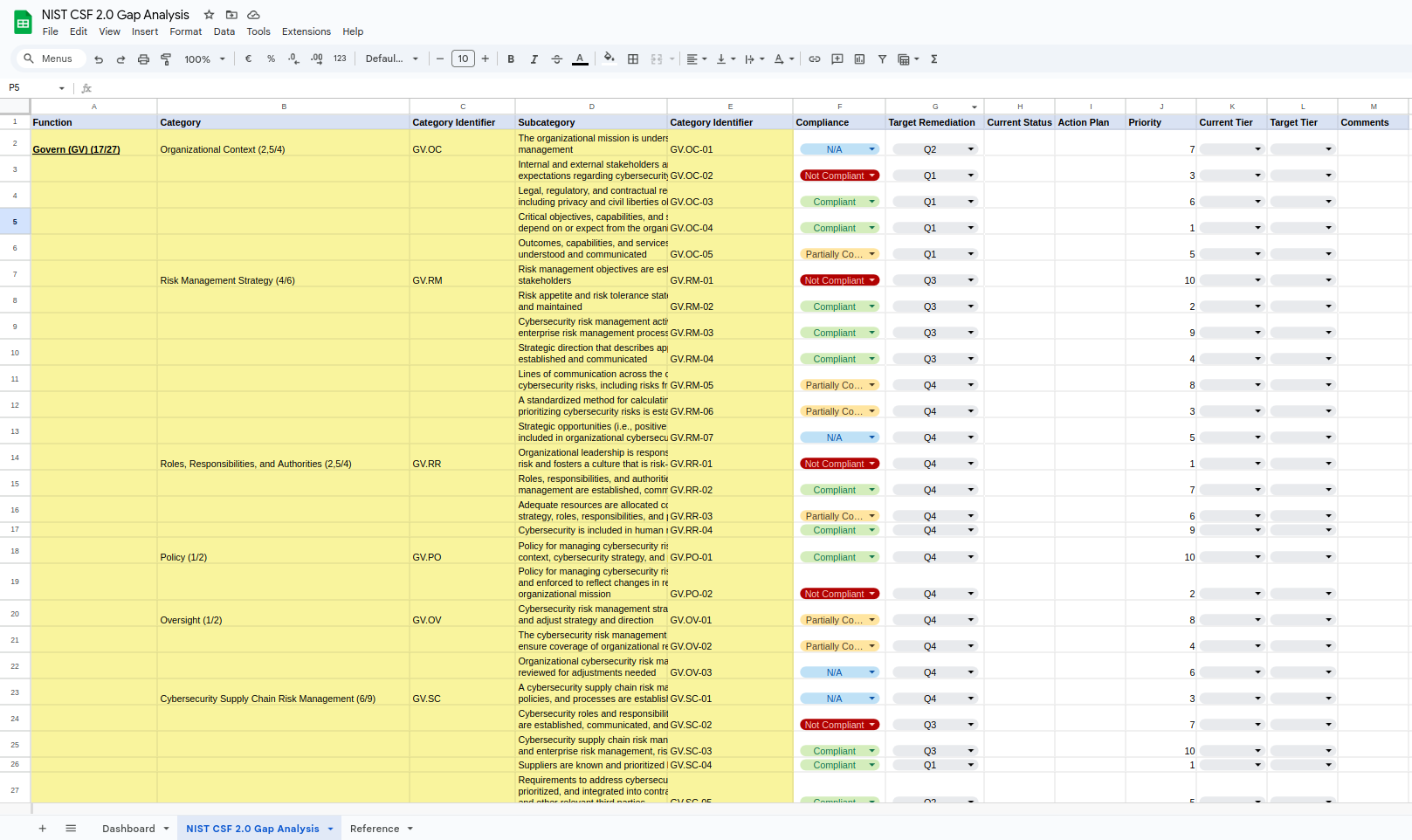Open text rotation options
Viewport: 1412px width, 840px height.
click(784, 59)
